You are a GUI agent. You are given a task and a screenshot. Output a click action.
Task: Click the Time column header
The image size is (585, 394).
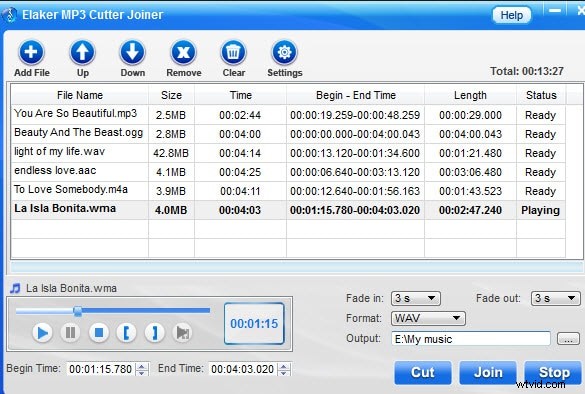[240, 95]
